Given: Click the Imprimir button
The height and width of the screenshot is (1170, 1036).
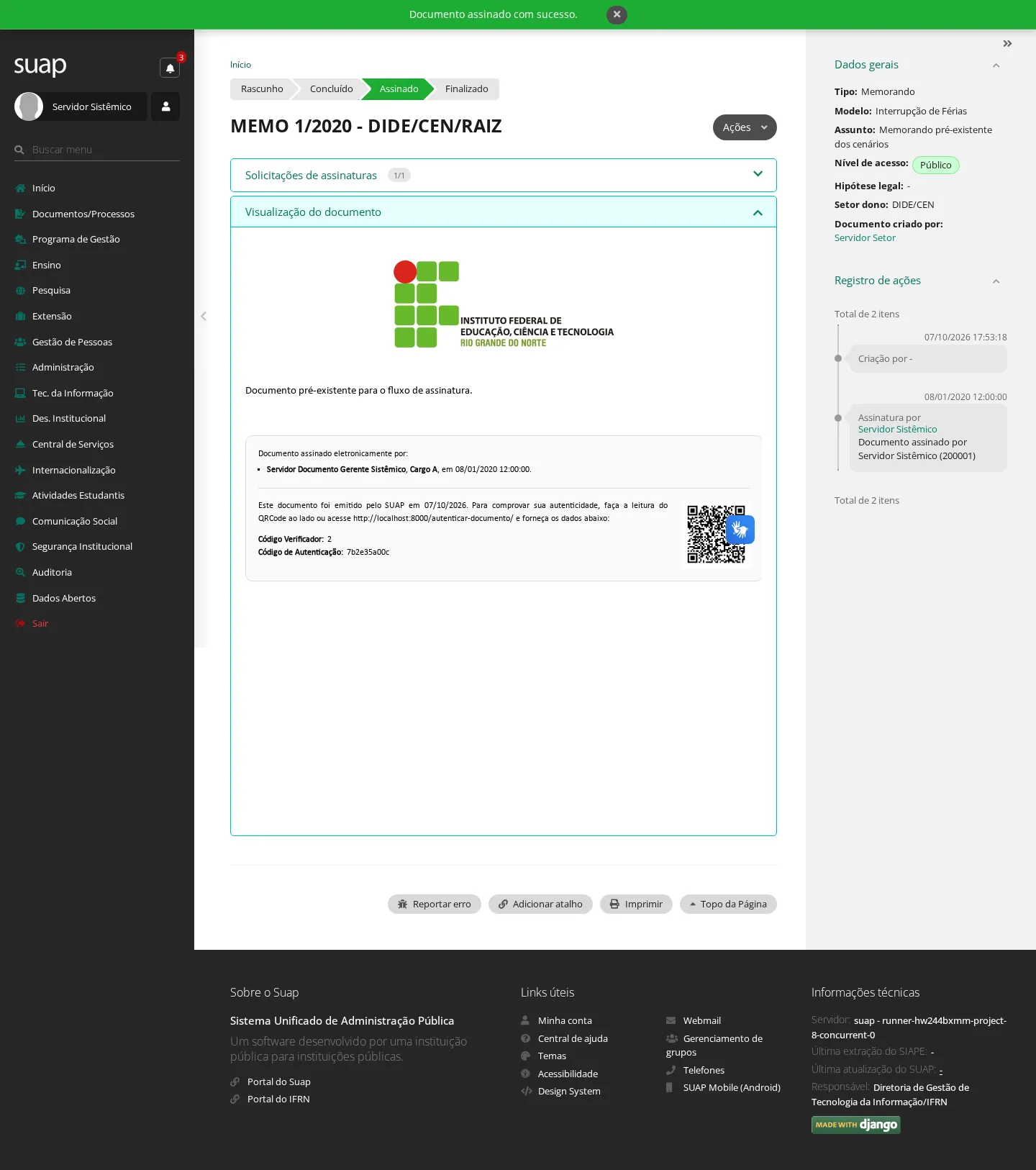Looking at the screenshot, I should pyautogui.click(x=636, y=904).
